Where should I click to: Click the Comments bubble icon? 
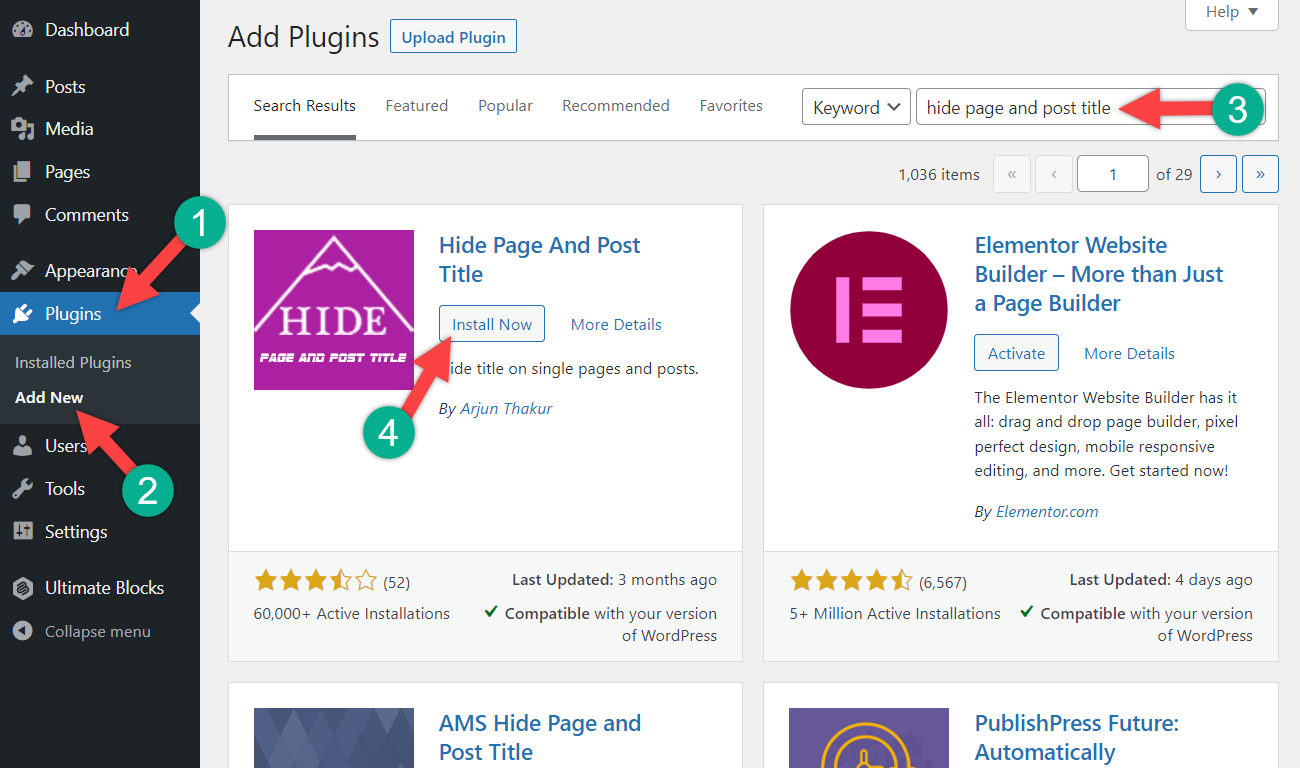[22, 215]
